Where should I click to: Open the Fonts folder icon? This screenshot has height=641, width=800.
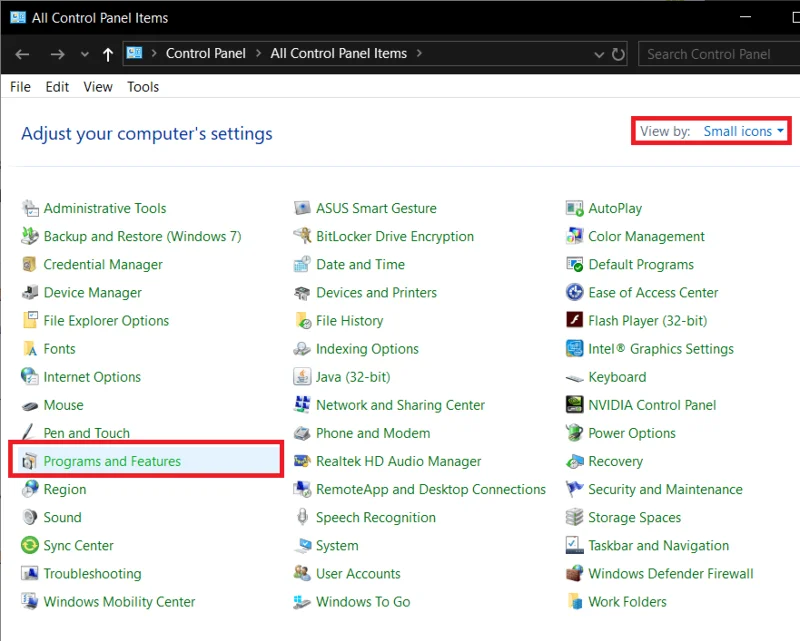[30, 349]
